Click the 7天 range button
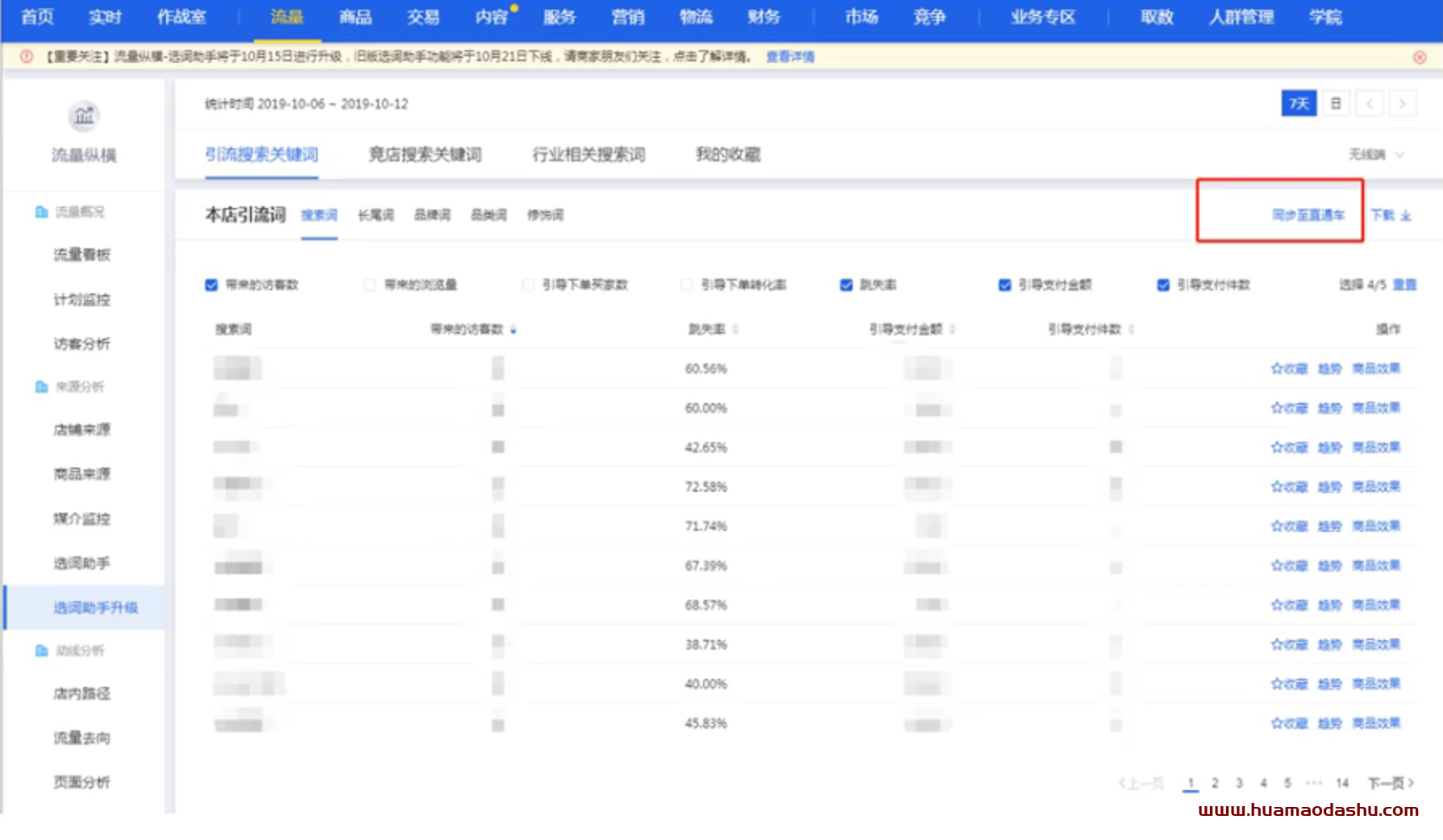Screen dimensions: 1443x840 (1299, 103)
